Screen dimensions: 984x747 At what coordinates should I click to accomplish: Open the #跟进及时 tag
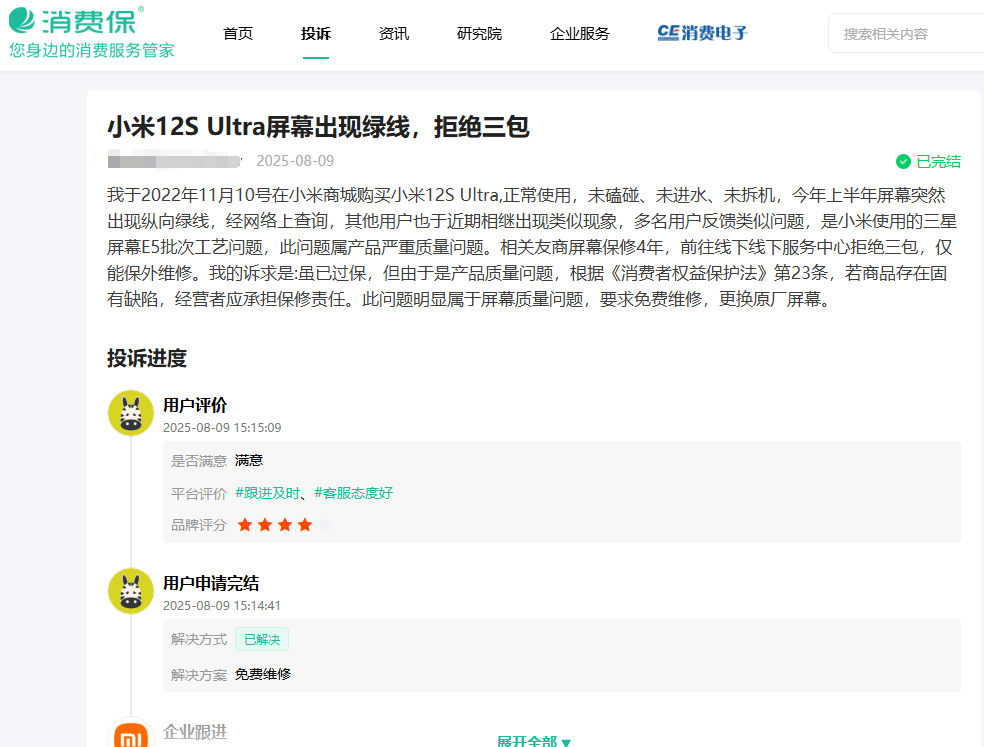(267, 493)
